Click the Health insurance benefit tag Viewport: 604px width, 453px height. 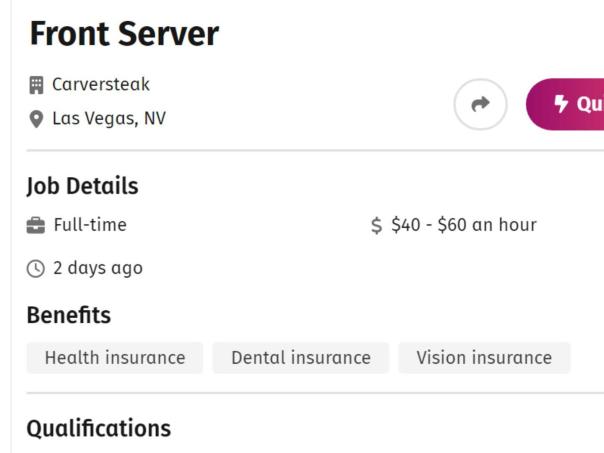pos(115,358)
